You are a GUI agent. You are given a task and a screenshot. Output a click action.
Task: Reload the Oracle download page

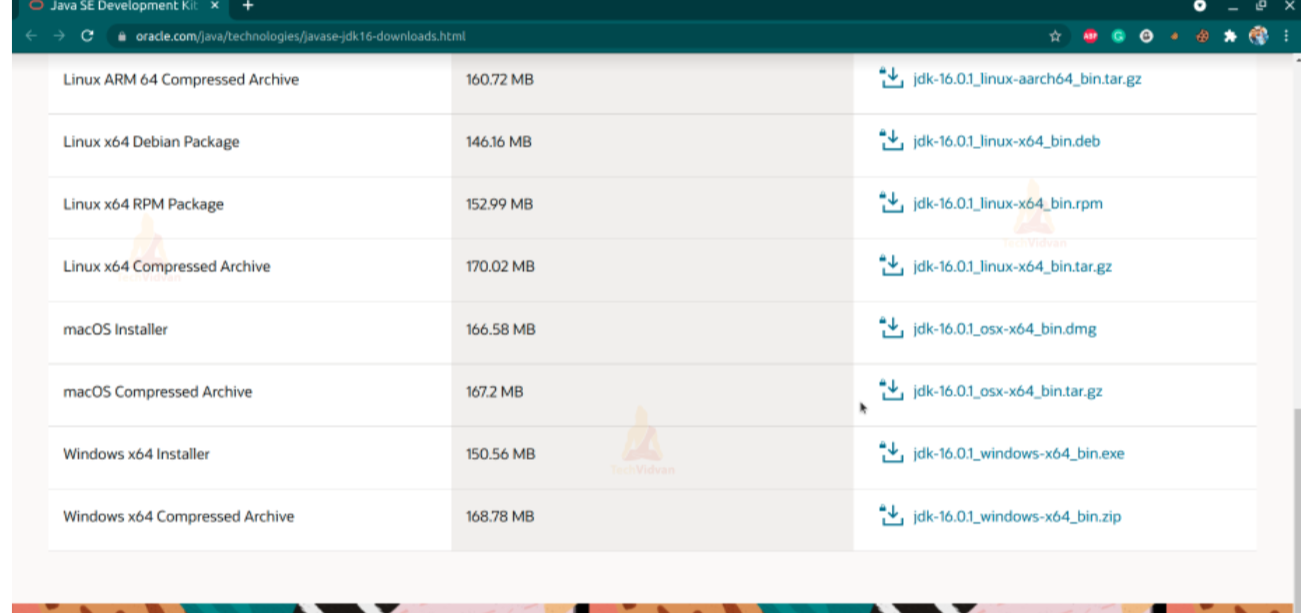[x=87, y=36]
